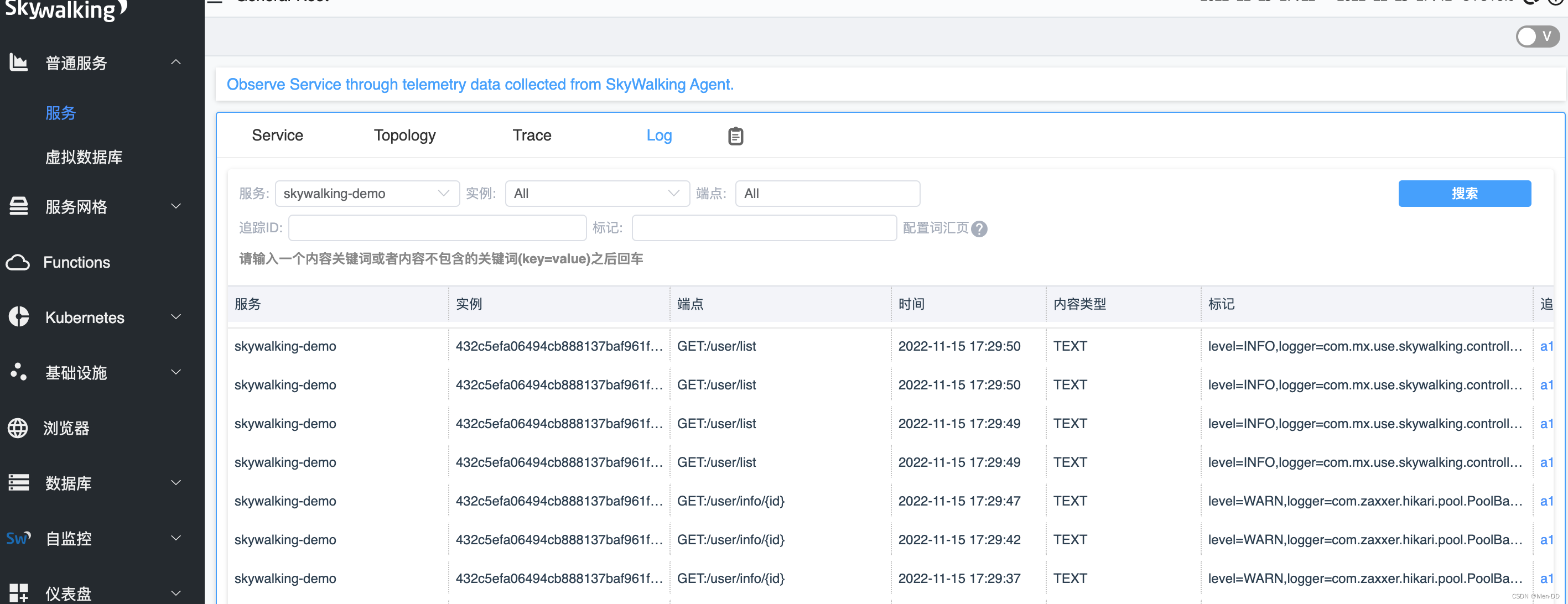Click the 基础设施 dots icon
The height and width of the screenshot is (604, 1568).
point(18,372)
